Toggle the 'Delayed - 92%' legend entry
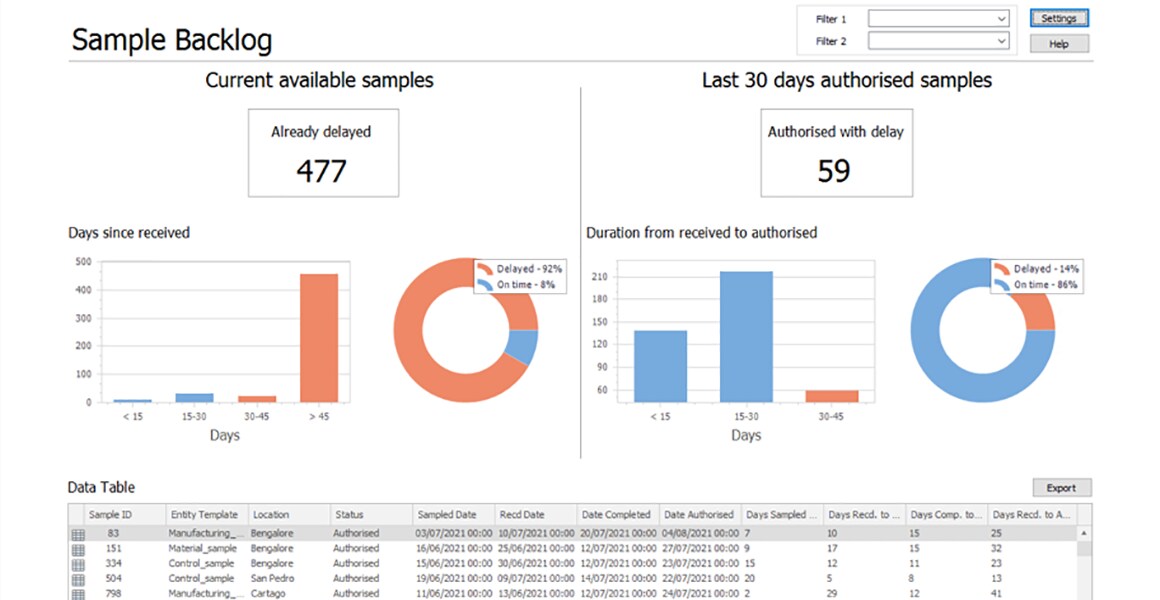1160x600 pixels. tap(530, 268)
